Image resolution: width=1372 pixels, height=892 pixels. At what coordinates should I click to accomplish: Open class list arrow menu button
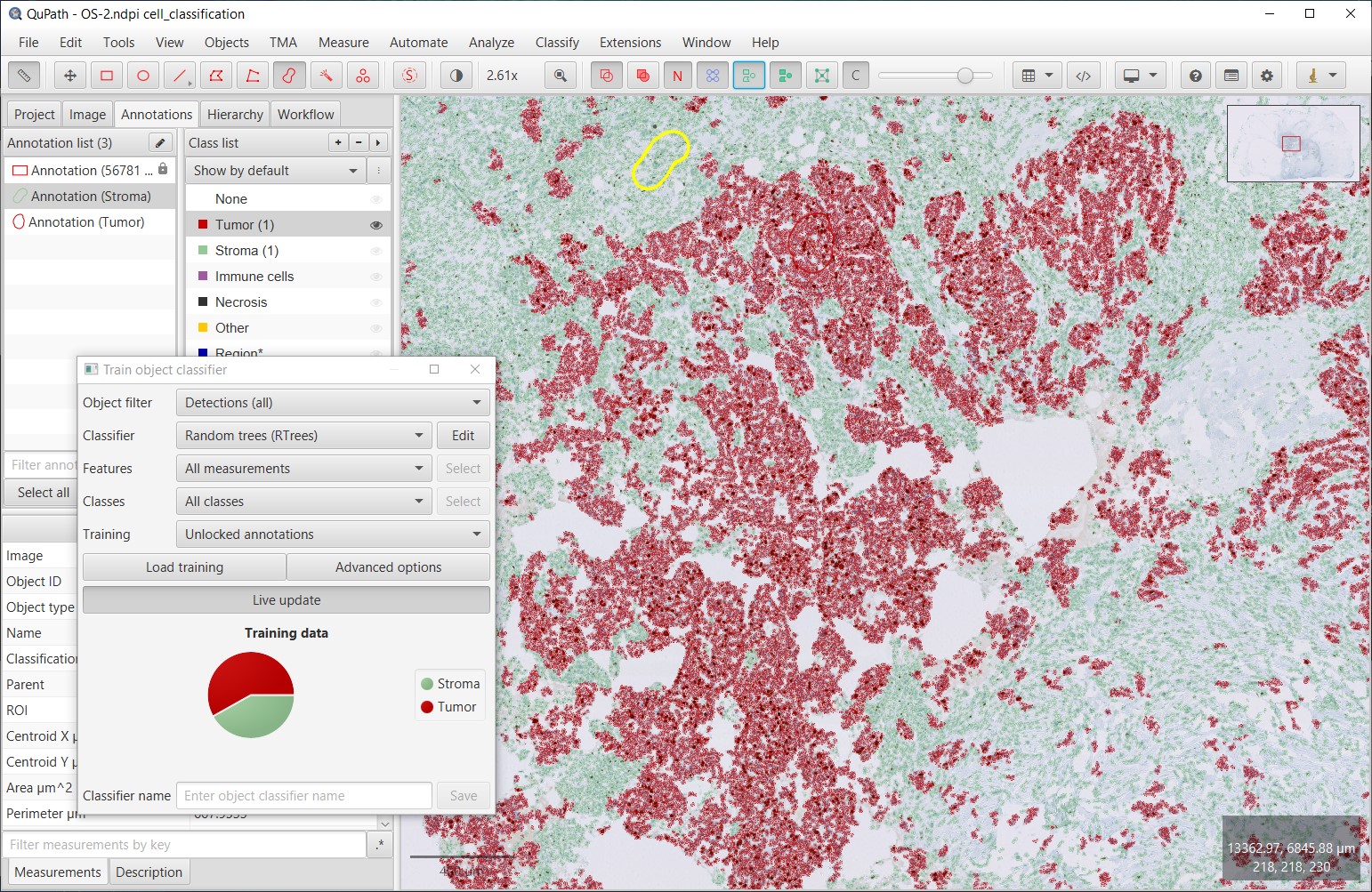pos(378,142)
